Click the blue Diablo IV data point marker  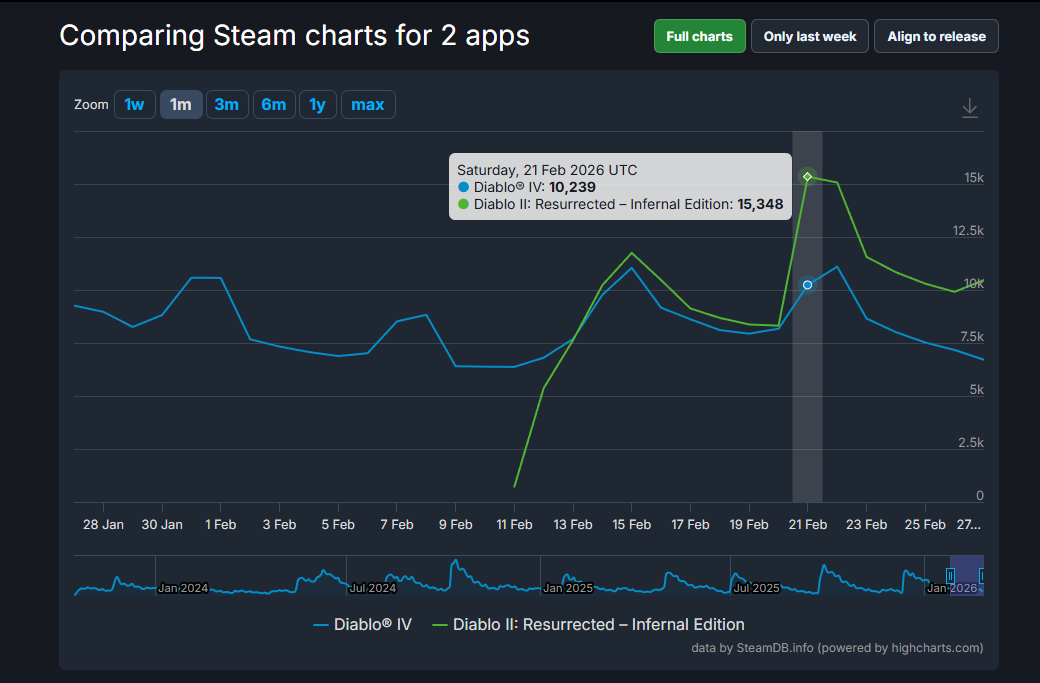pos(808,285)
